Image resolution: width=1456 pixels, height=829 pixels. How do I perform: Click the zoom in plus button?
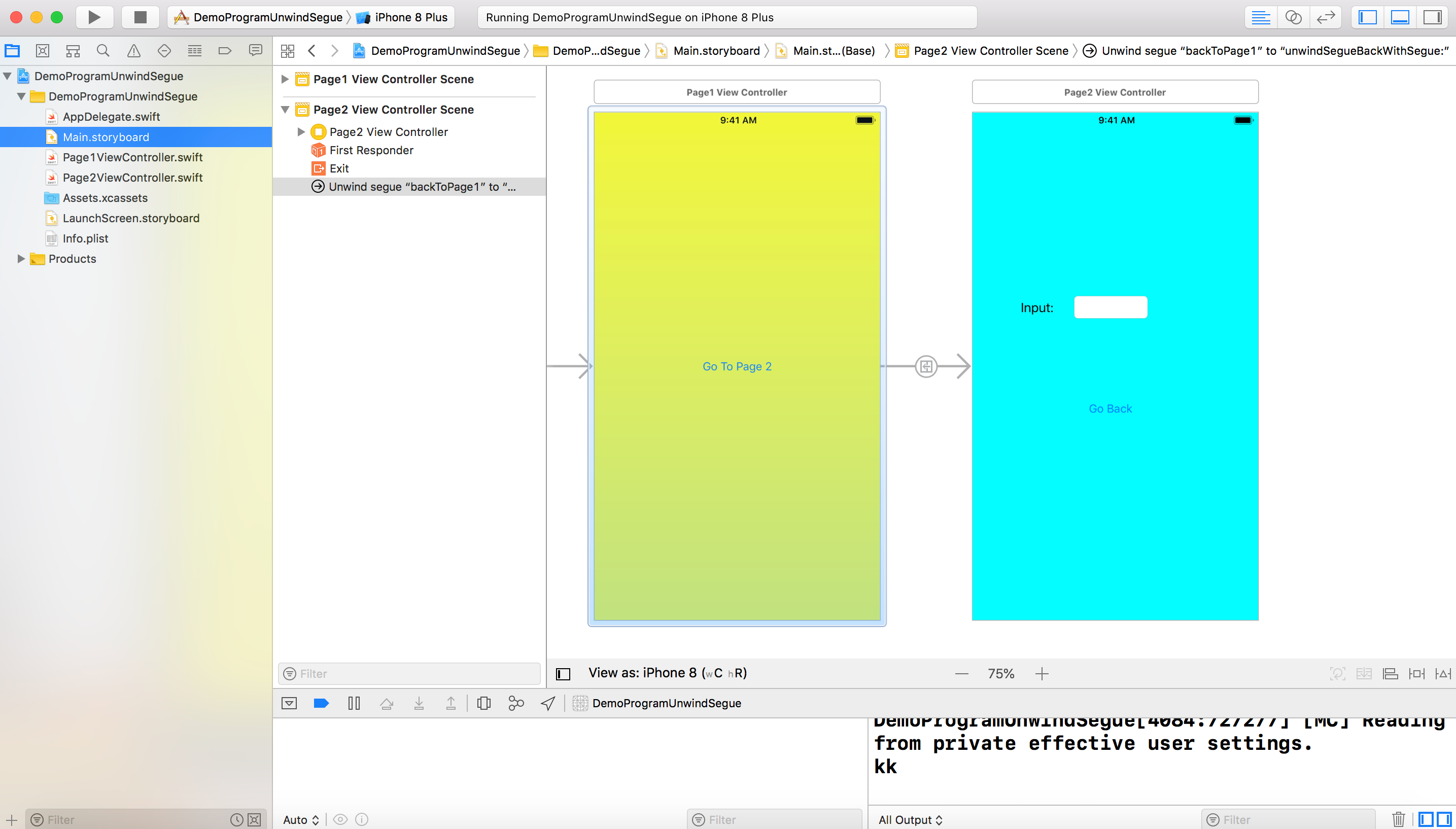tap(1042, 674)
